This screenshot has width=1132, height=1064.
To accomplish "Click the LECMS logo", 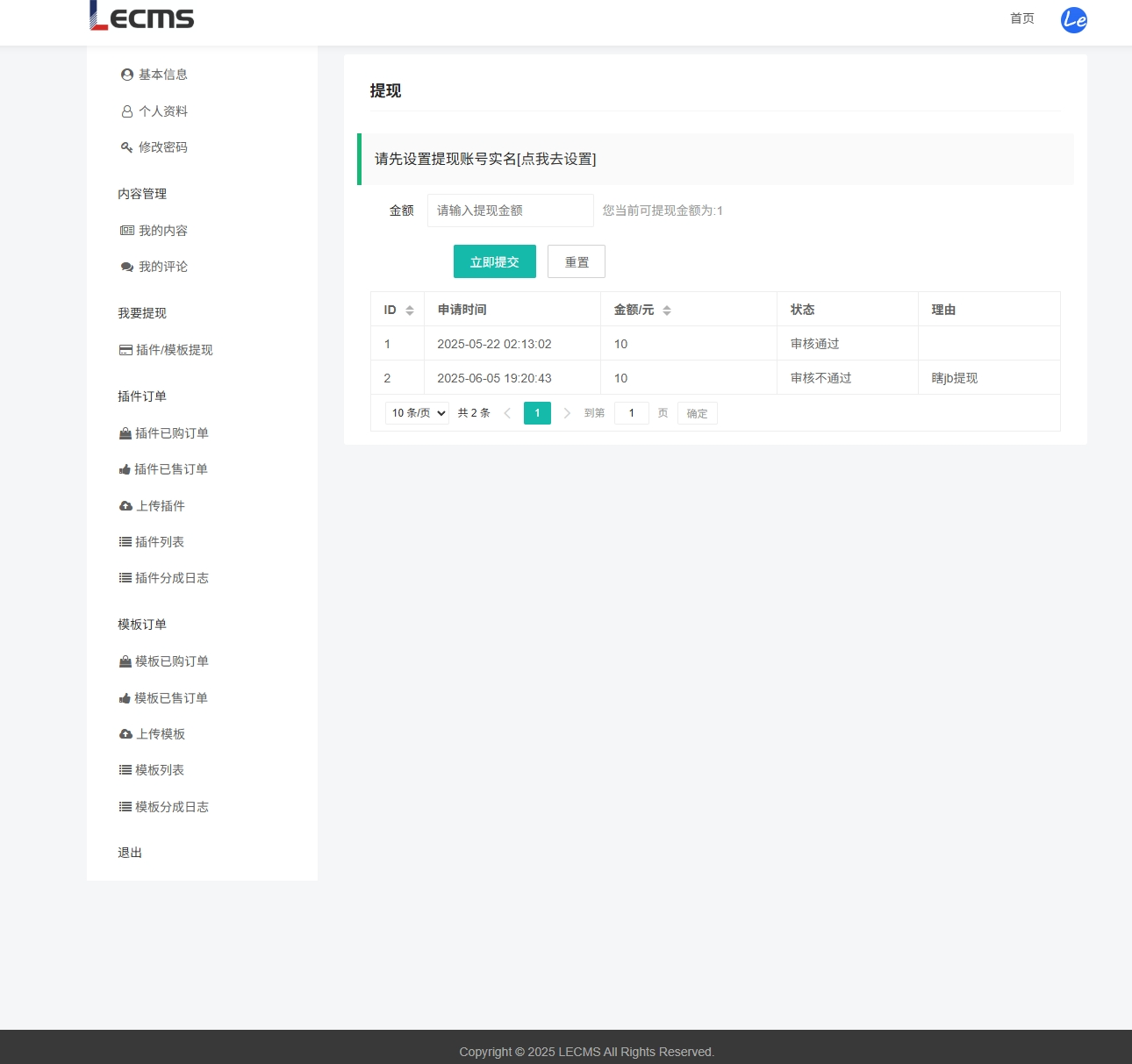I will 142,16.
